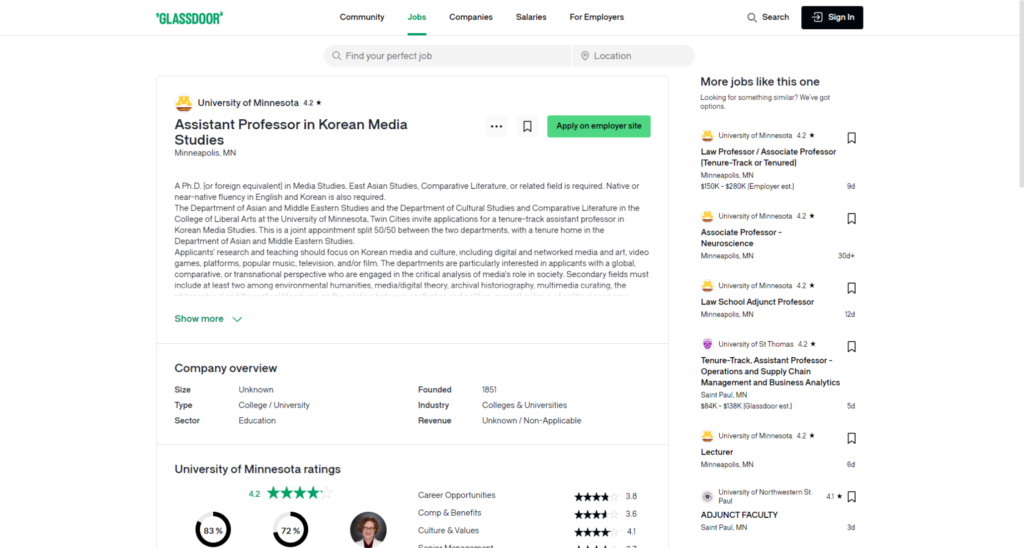
Task: Click the Find your perfect job field
Action: coord(447,56)
